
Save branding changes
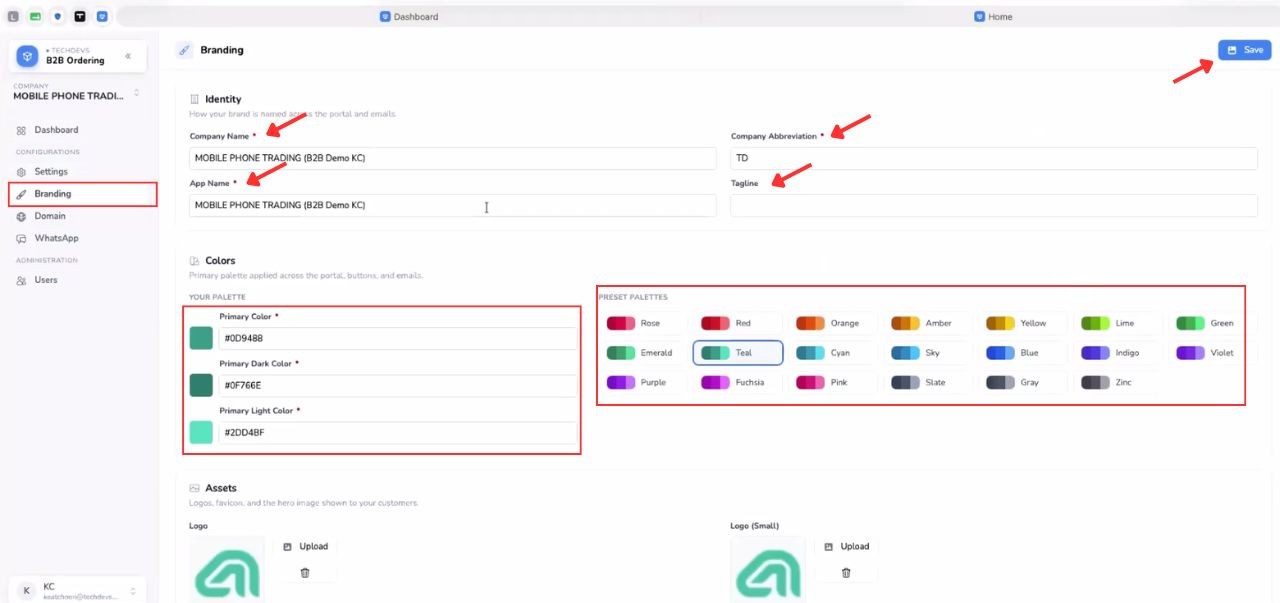click(1244, 50)
